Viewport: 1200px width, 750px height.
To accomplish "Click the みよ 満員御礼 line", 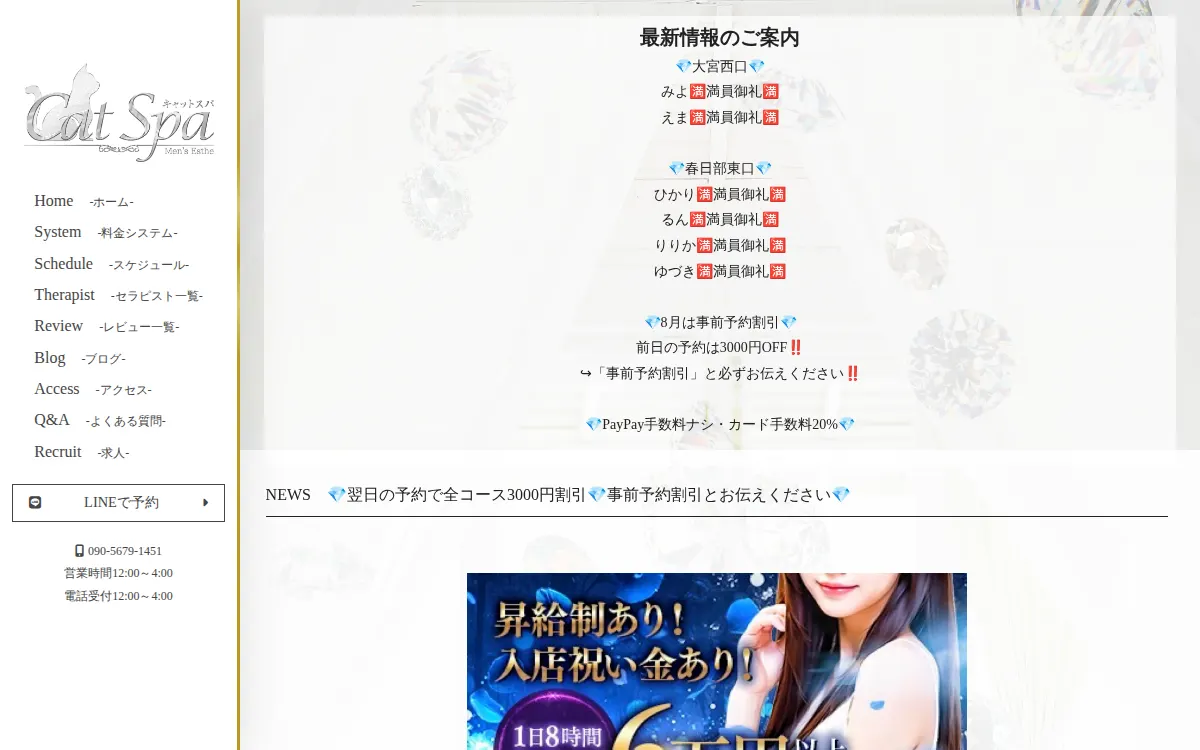I will 719,91.
